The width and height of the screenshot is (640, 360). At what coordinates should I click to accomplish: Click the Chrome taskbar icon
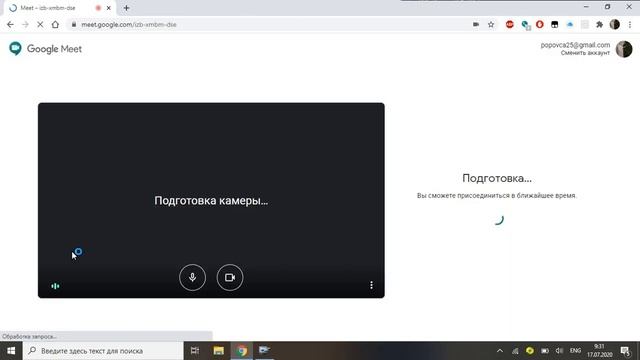tap(242, 351)
